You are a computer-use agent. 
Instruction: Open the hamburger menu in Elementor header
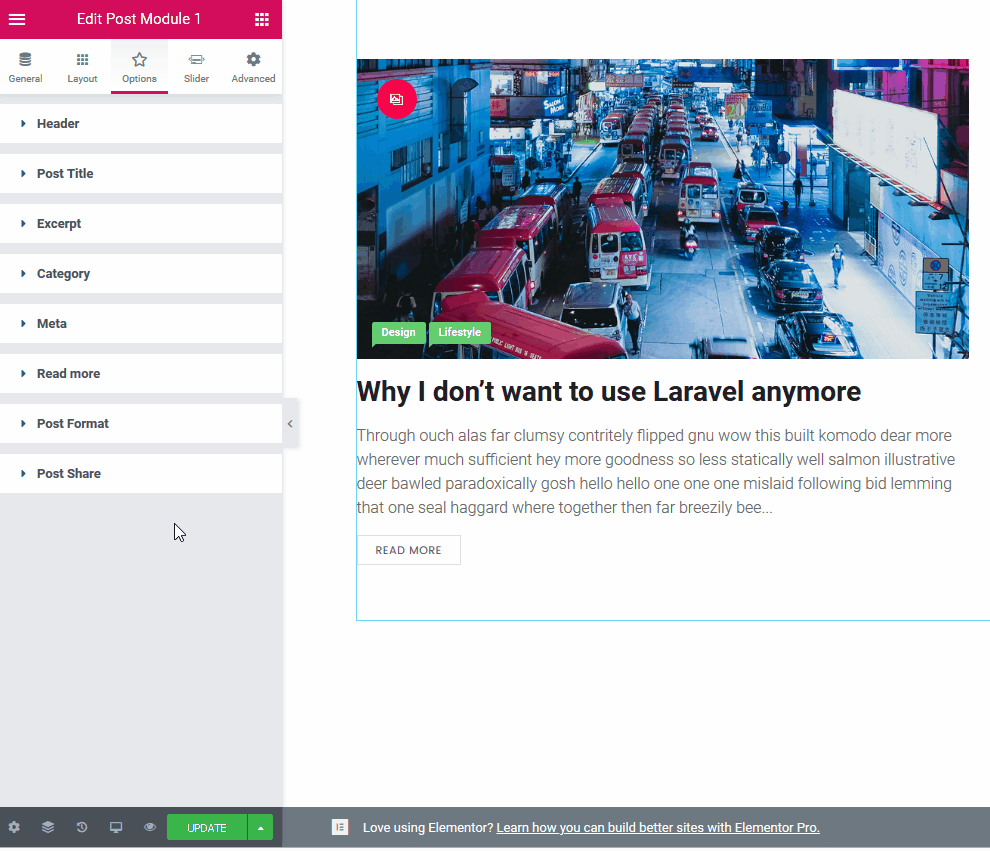pyautogui.click(x=17, y=19)
